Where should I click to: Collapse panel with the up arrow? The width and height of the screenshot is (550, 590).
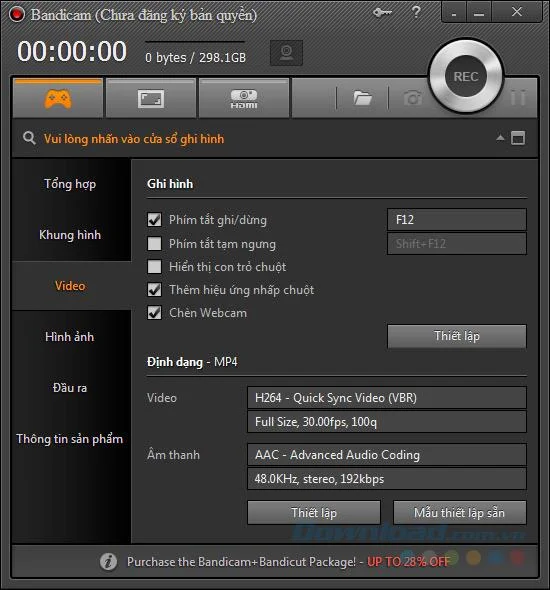(500, 138)
